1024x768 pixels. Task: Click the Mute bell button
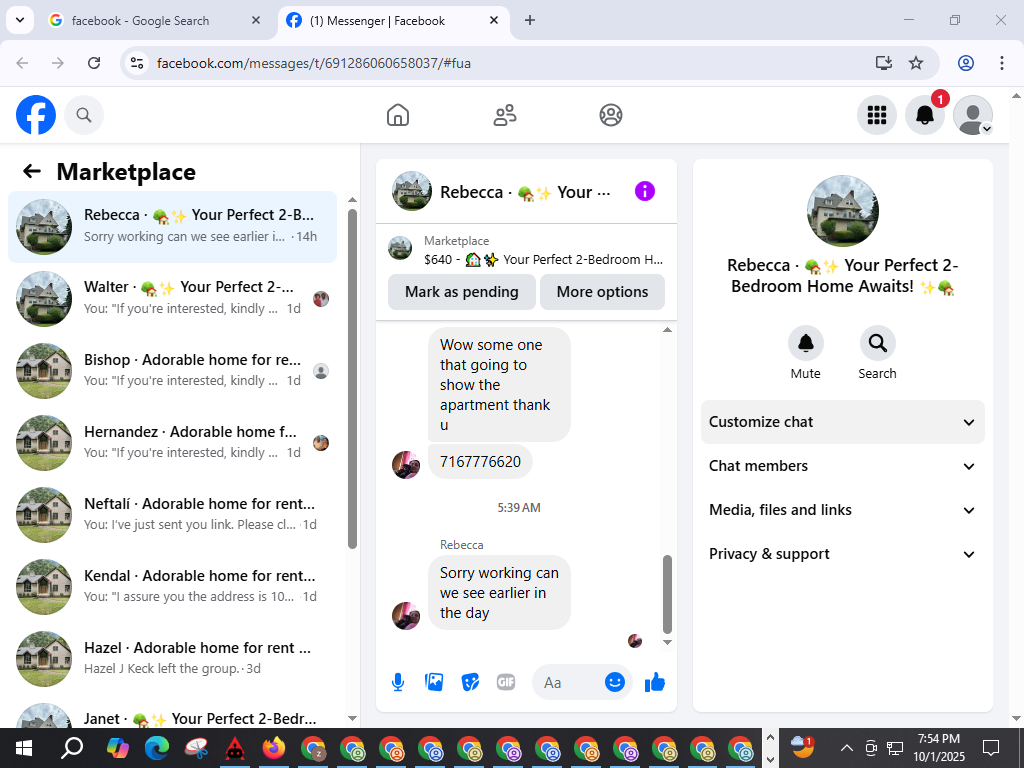(x=805, y=343)
